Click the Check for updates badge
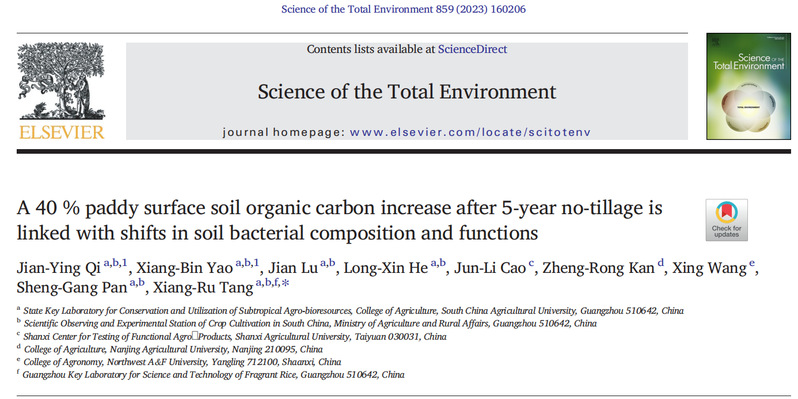Image resolution: width=798 pixels, height=399 pixels. pyautogui.click(x=726, y=219)
